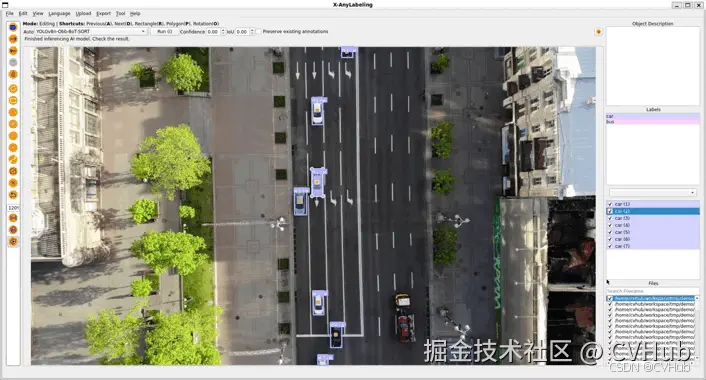
Task: Click the boxed black car near the stop line
Action: [x=336, y=335]
